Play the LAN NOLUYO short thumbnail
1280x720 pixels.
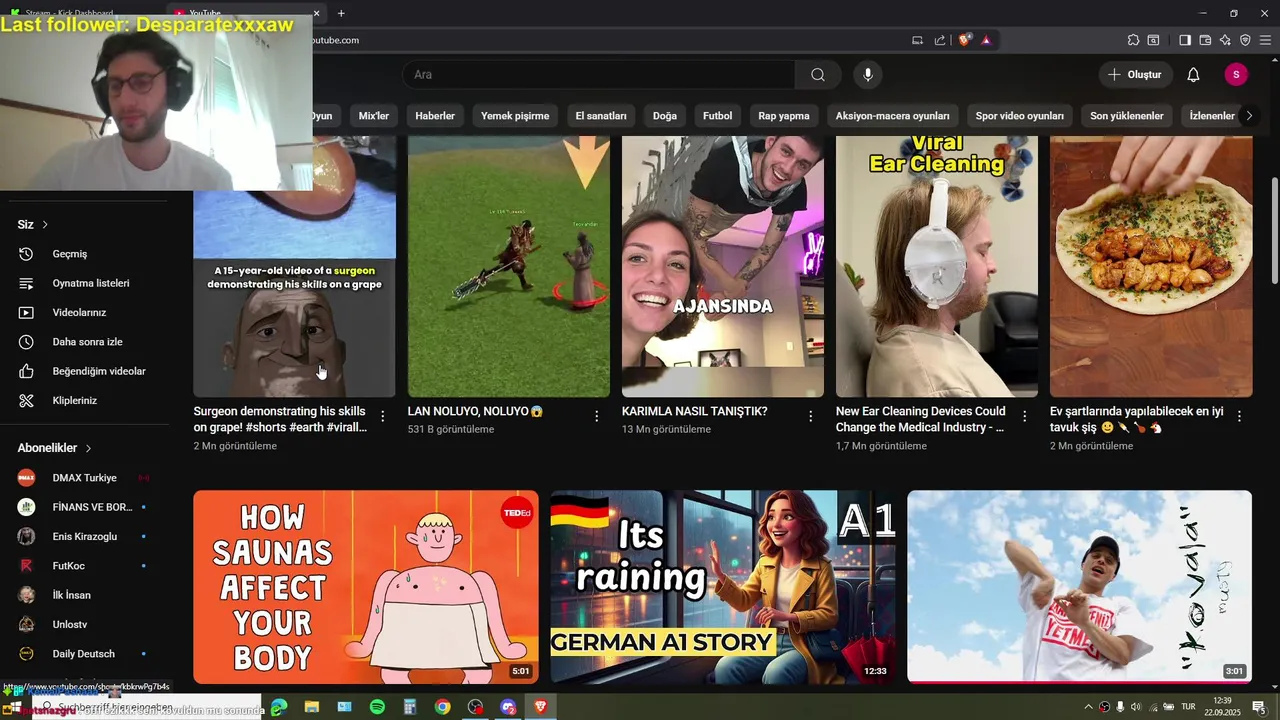coord(509,267)
